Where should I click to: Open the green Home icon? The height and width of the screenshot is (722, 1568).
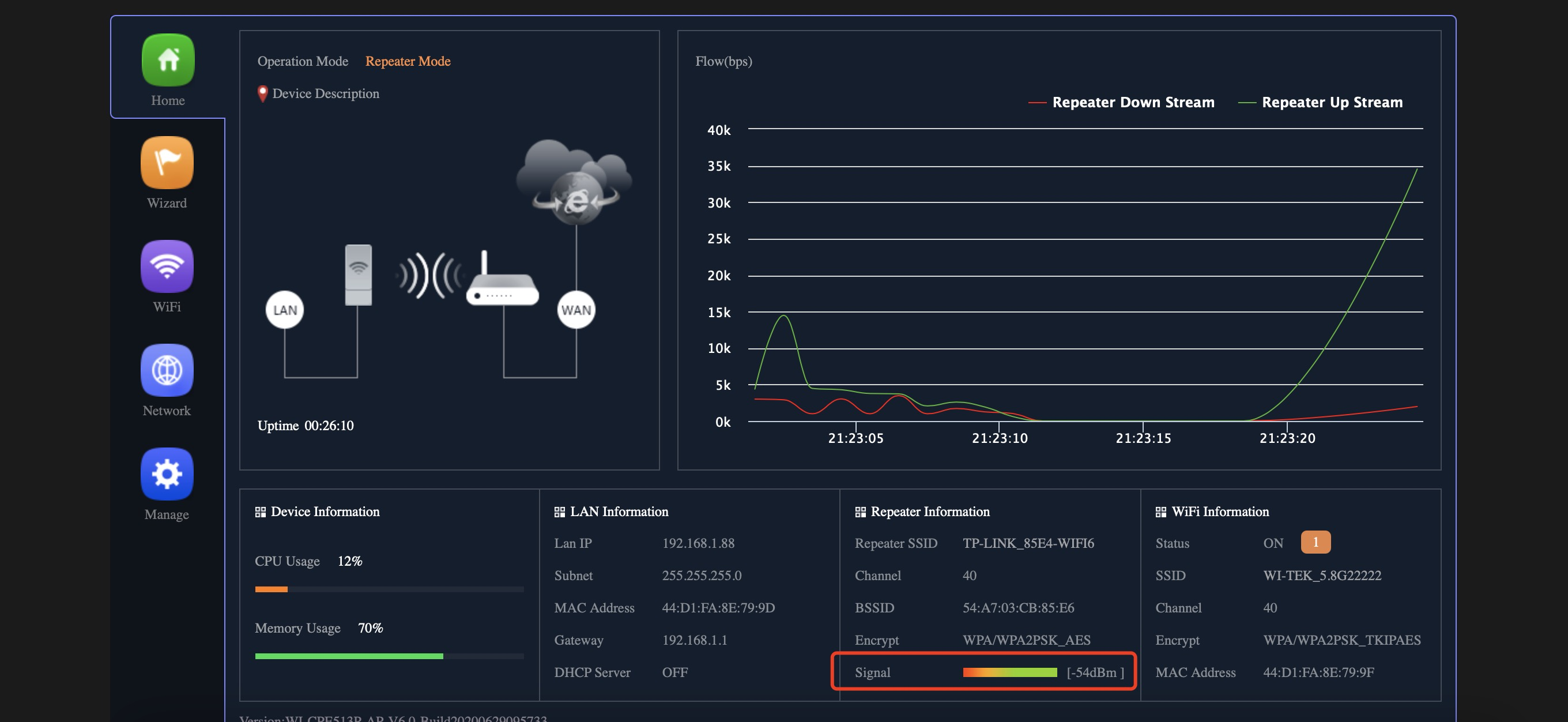point(168,61)
